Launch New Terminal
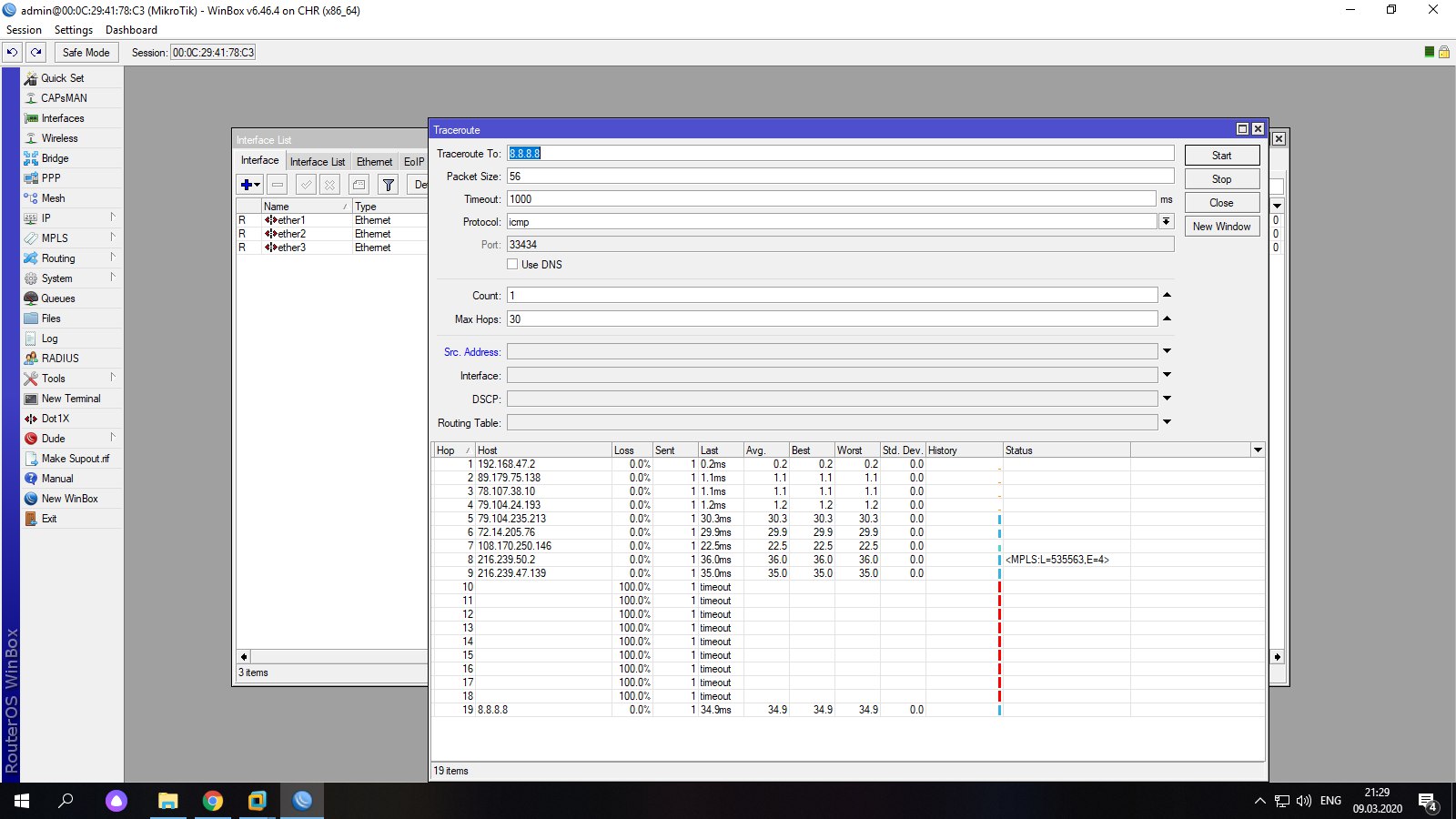The image size is (1456, 819). click(x=71, y=399)
